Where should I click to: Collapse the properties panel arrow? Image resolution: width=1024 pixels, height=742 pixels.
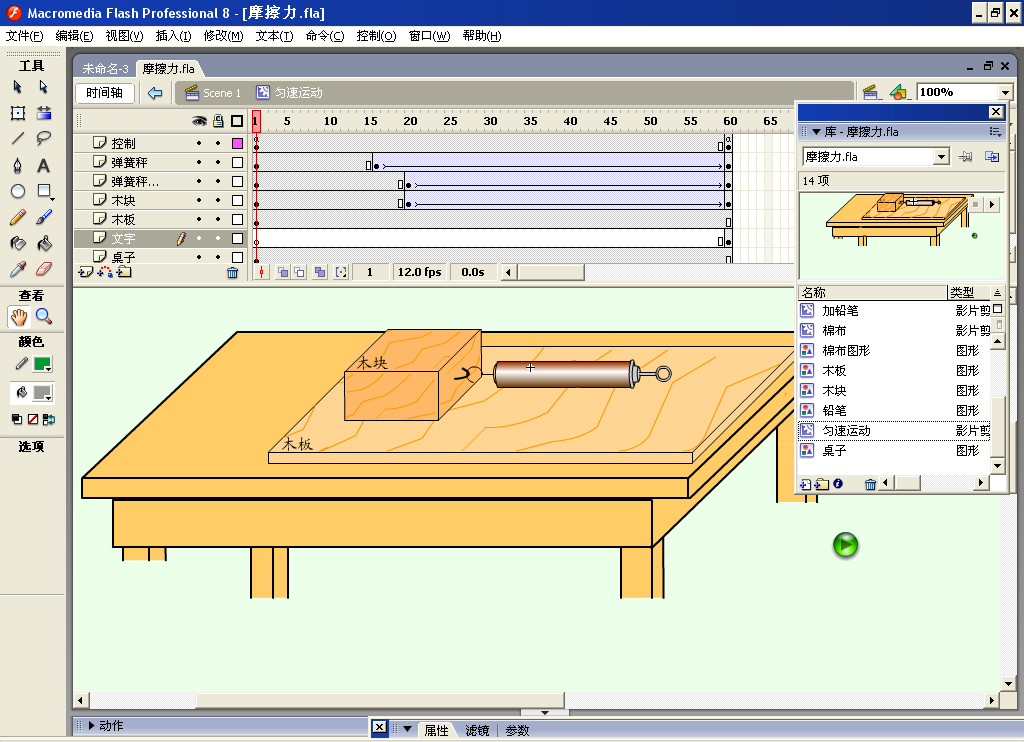408,729
